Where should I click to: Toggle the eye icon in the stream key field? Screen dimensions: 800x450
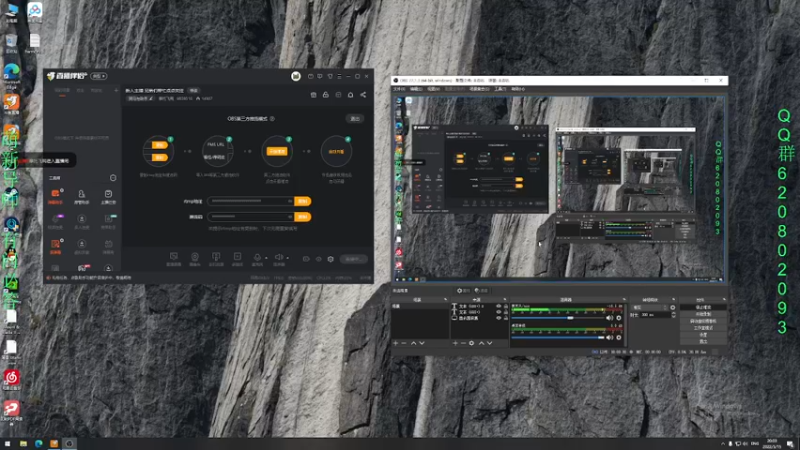[290, 217]
